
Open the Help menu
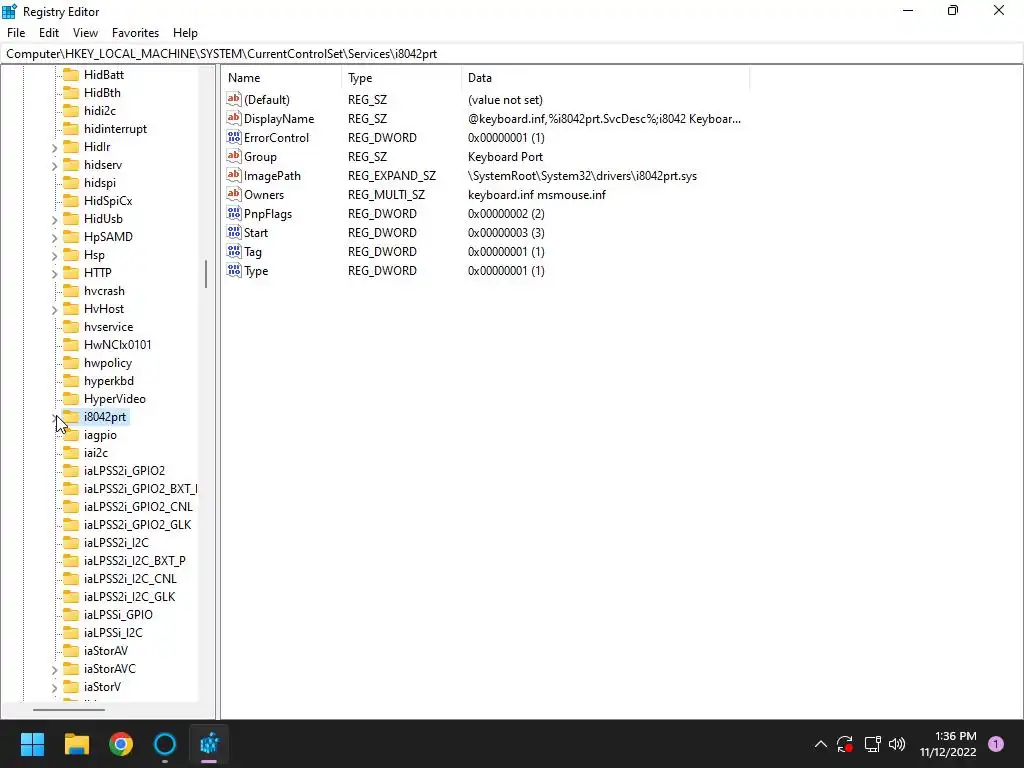pyautogui.click(x=185, y=33)
